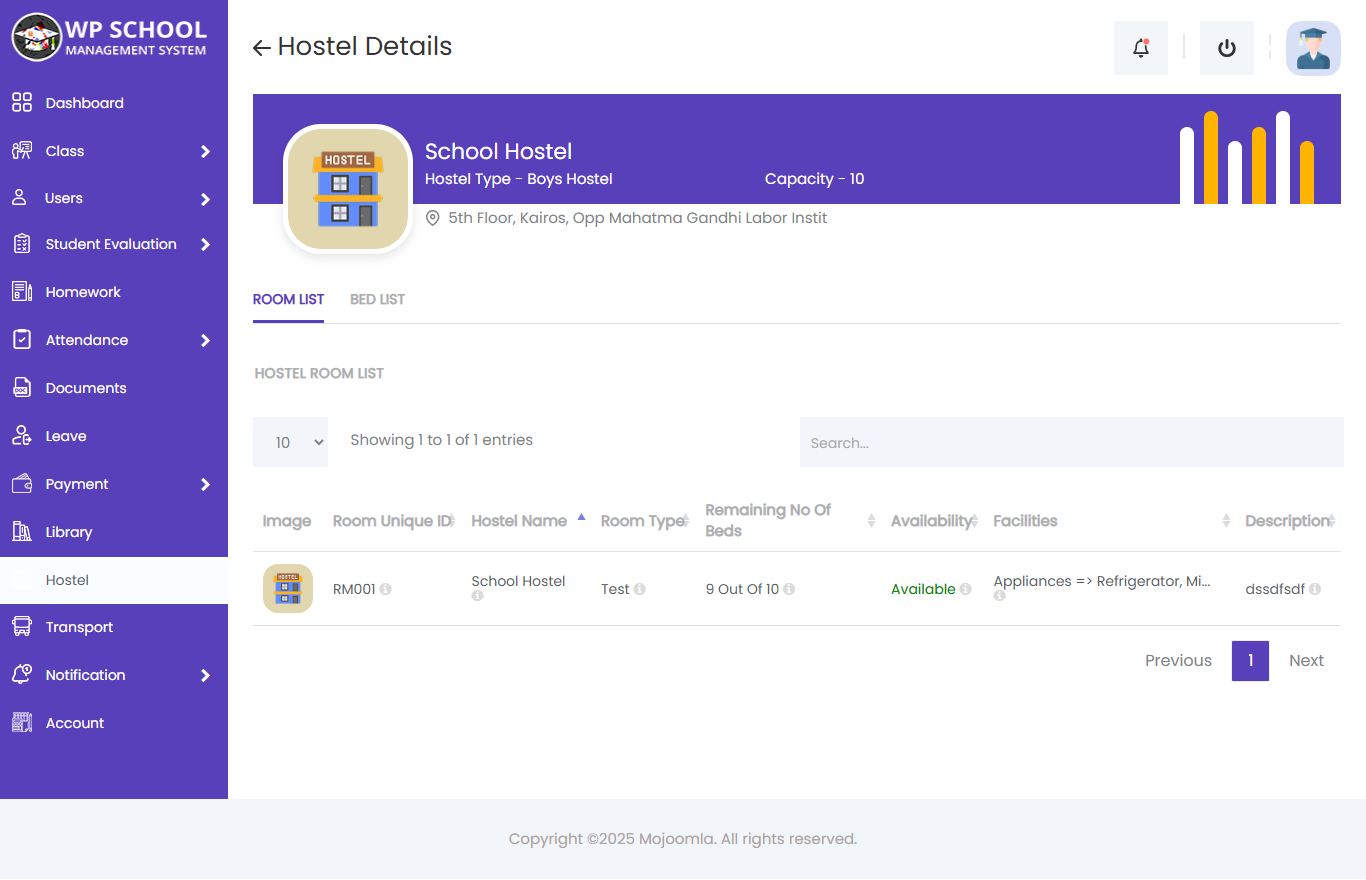Open the user profile avatar
This screenshot has width=1366, height=880.
click(1313, 48)
